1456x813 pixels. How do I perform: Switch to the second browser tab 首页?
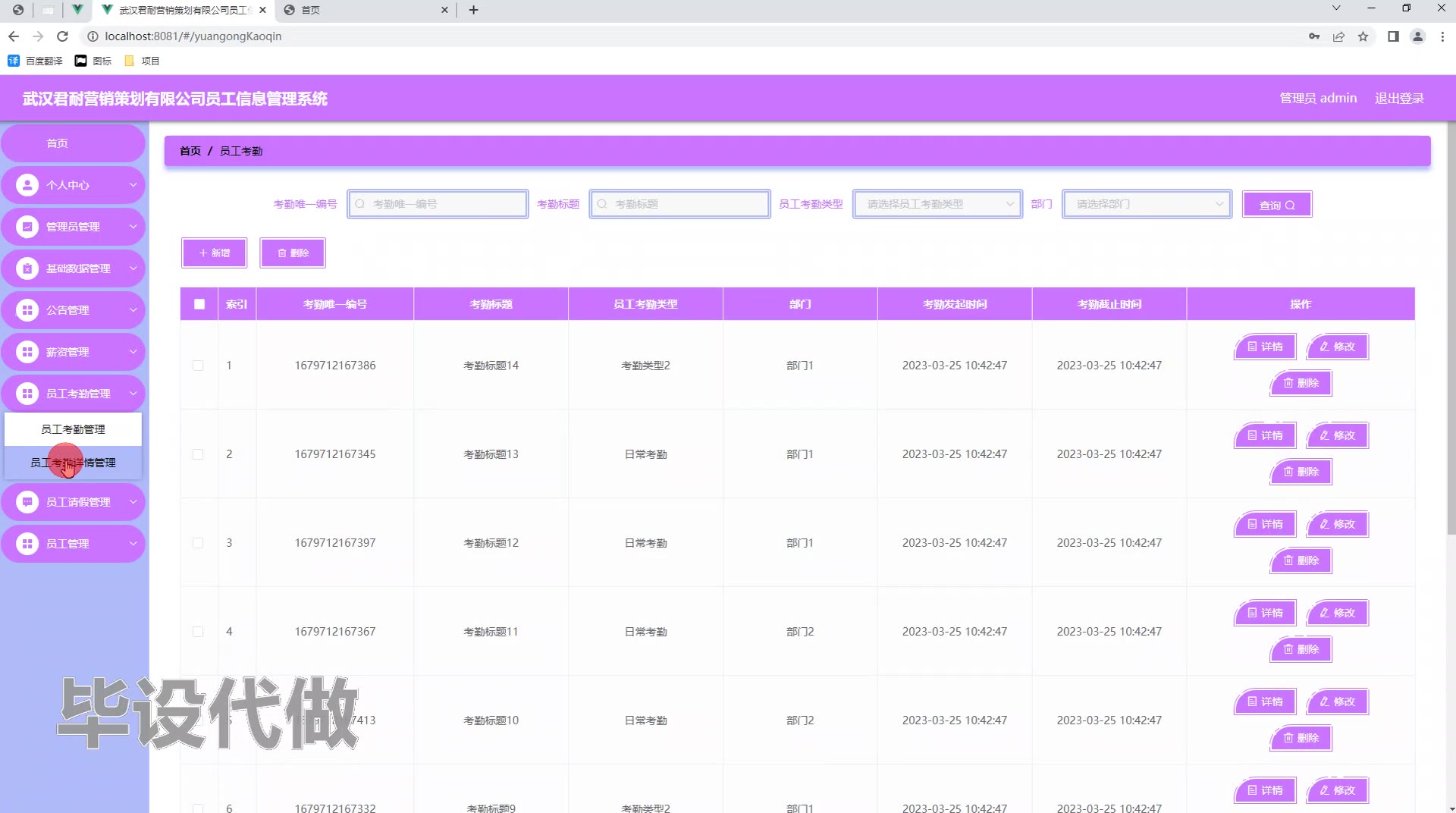pyautogui.click(x=366, y=10)
